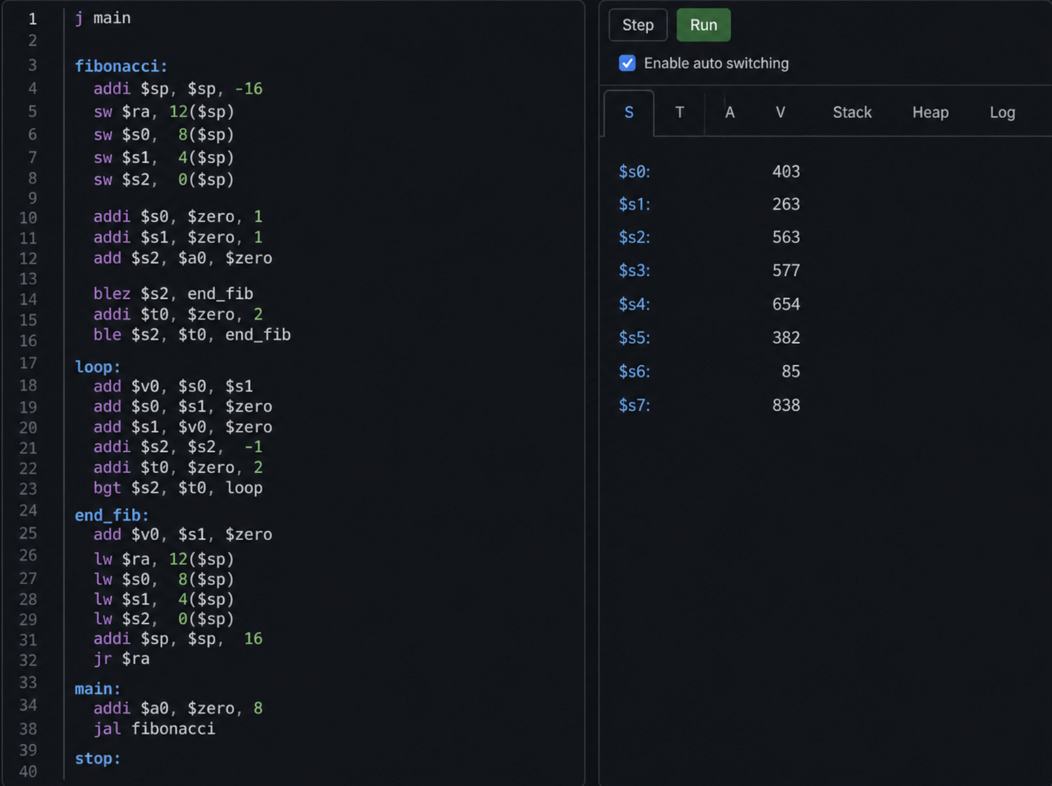Viewport: 1052px width, 786px height.
Task: Open the Log tab
Action: [1002, 113]
